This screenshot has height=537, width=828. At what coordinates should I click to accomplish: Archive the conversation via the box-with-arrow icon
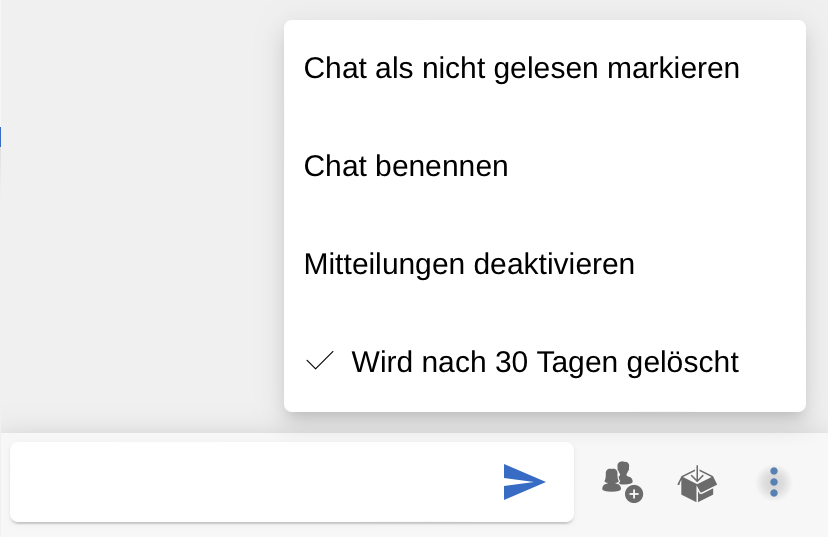(x=697, y=483)
